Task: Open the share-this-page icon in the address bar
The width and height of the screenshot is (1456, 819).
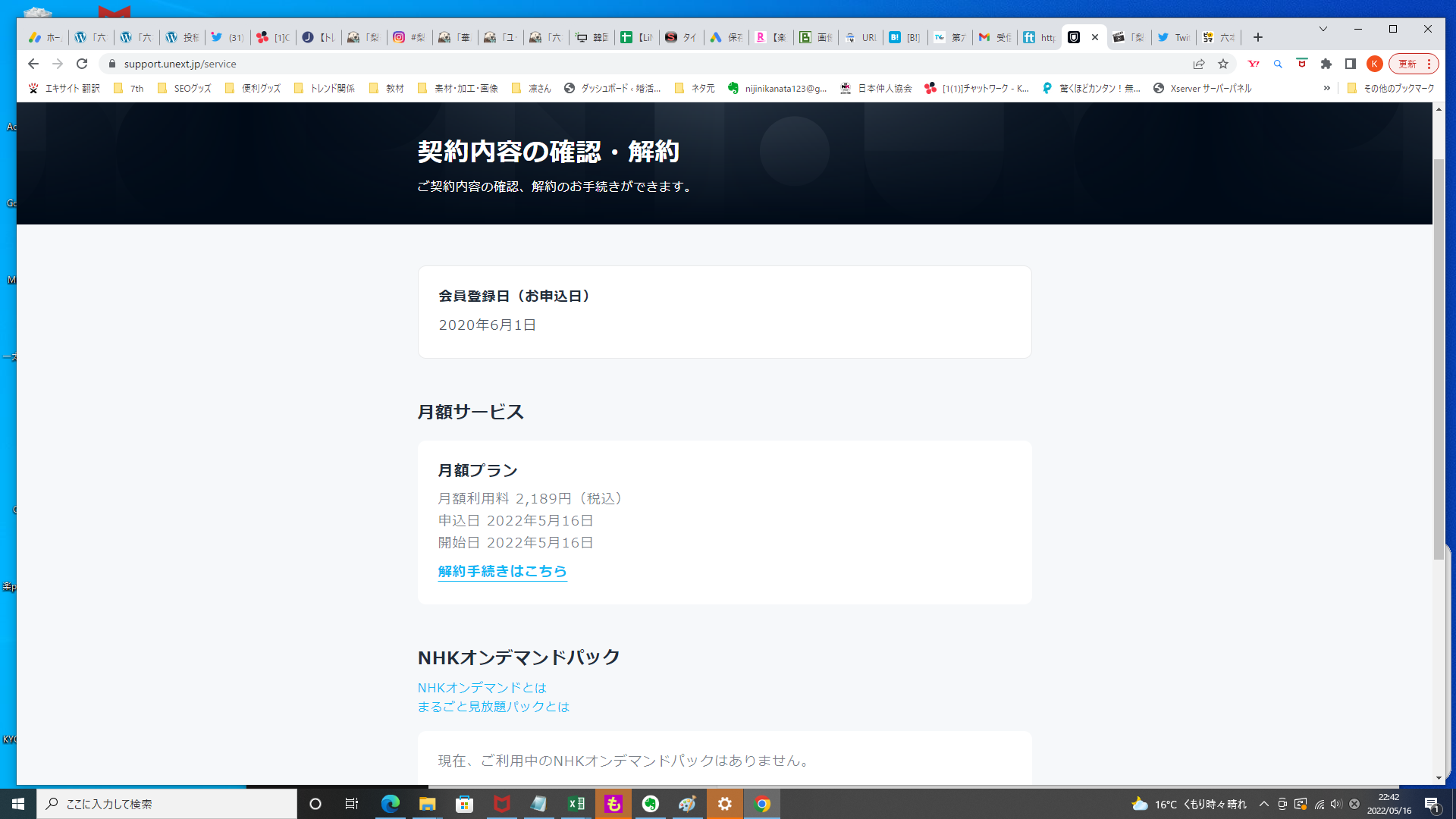Action: [1199, 64]
